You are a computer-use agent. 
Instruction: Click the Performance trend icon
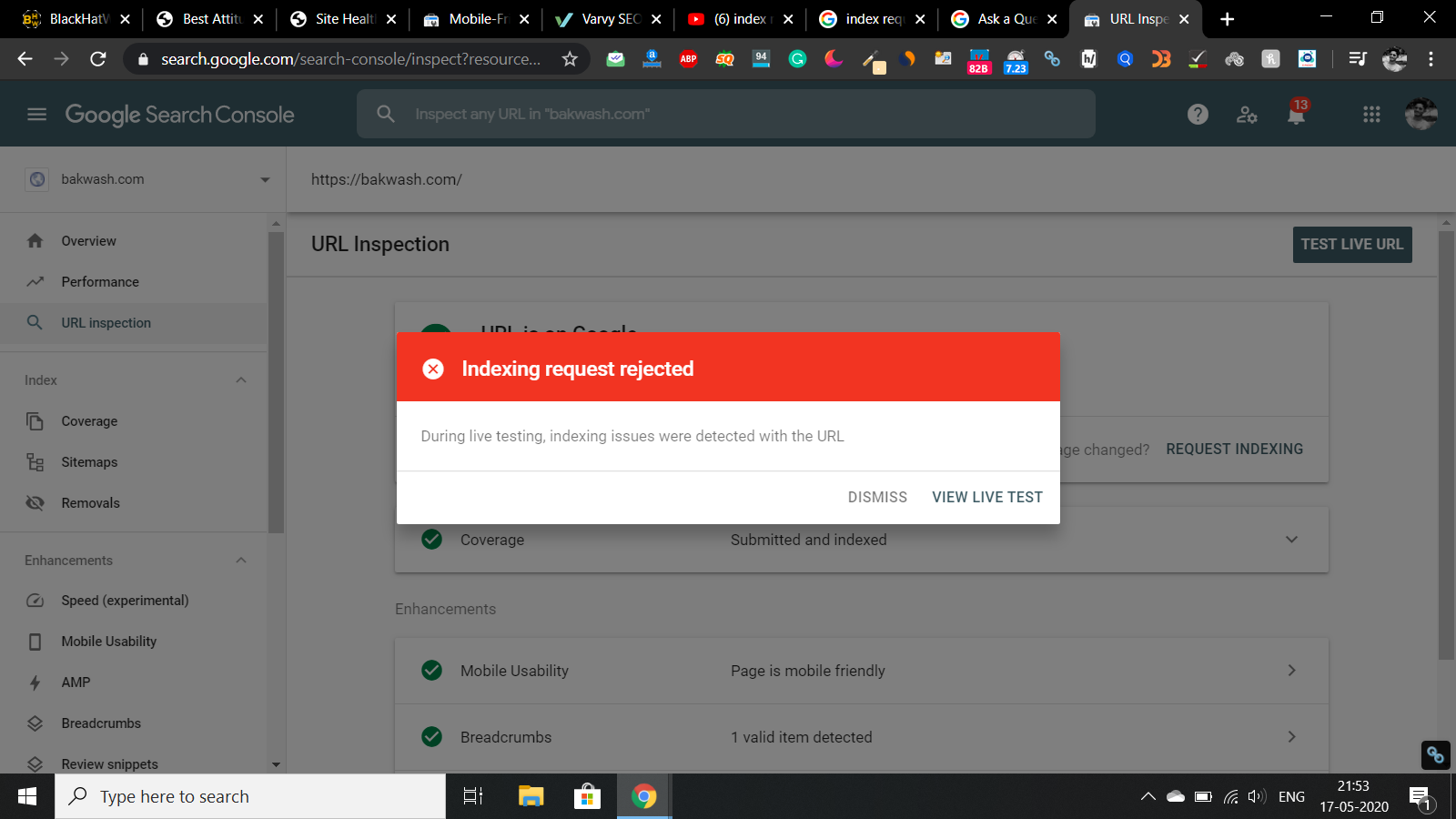(35, 282)
